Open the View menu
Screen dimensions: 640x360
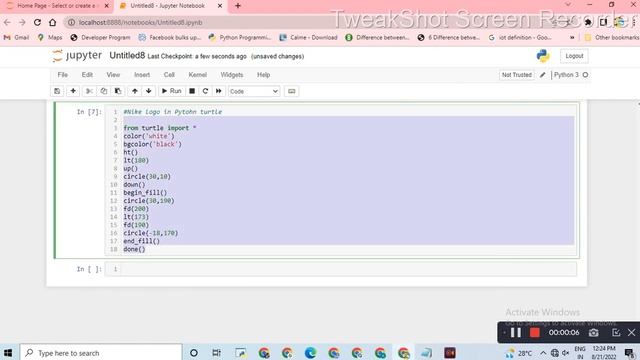tap(113, 75)
